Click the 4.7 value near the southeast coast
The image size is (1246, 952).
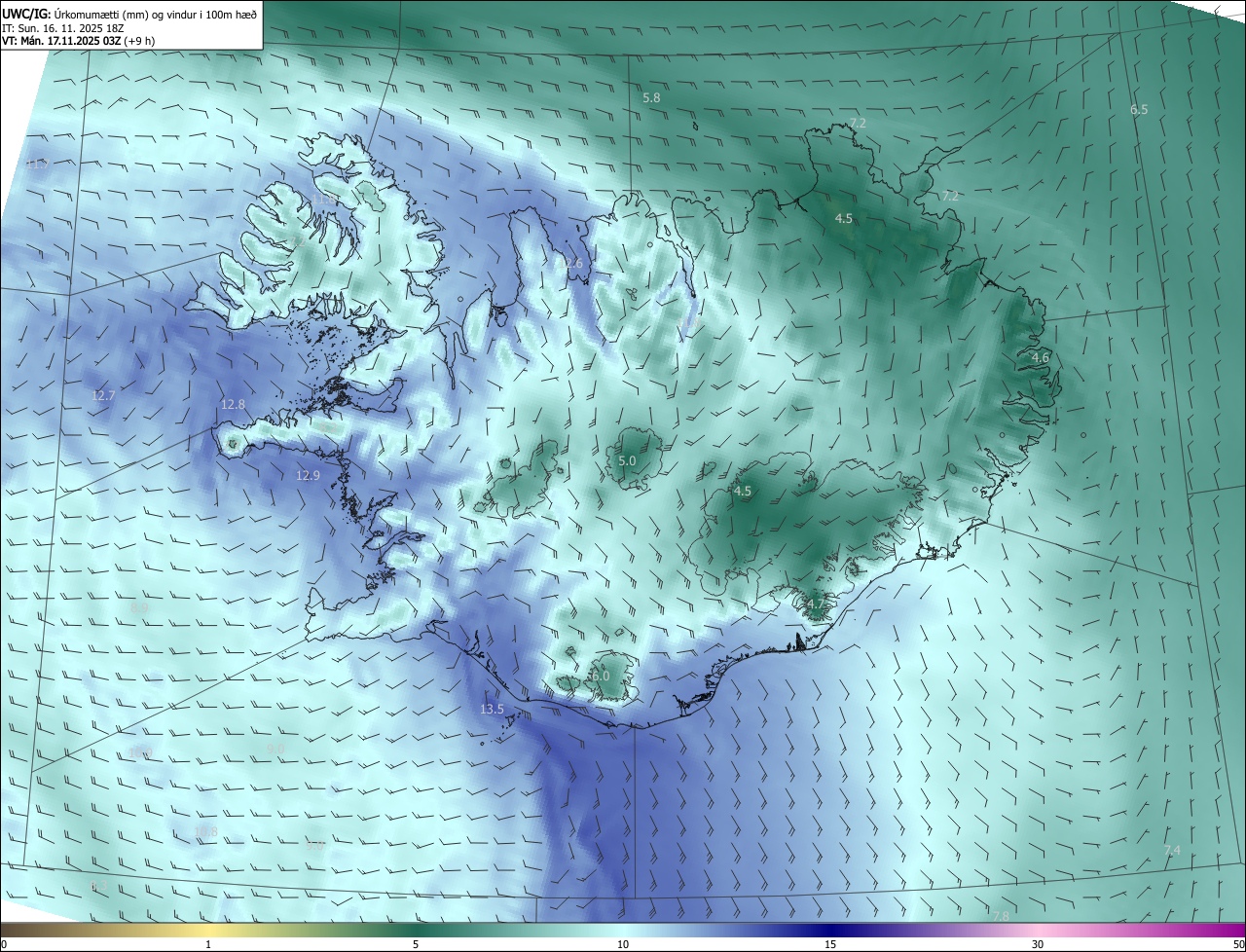(x=816, y=604)
